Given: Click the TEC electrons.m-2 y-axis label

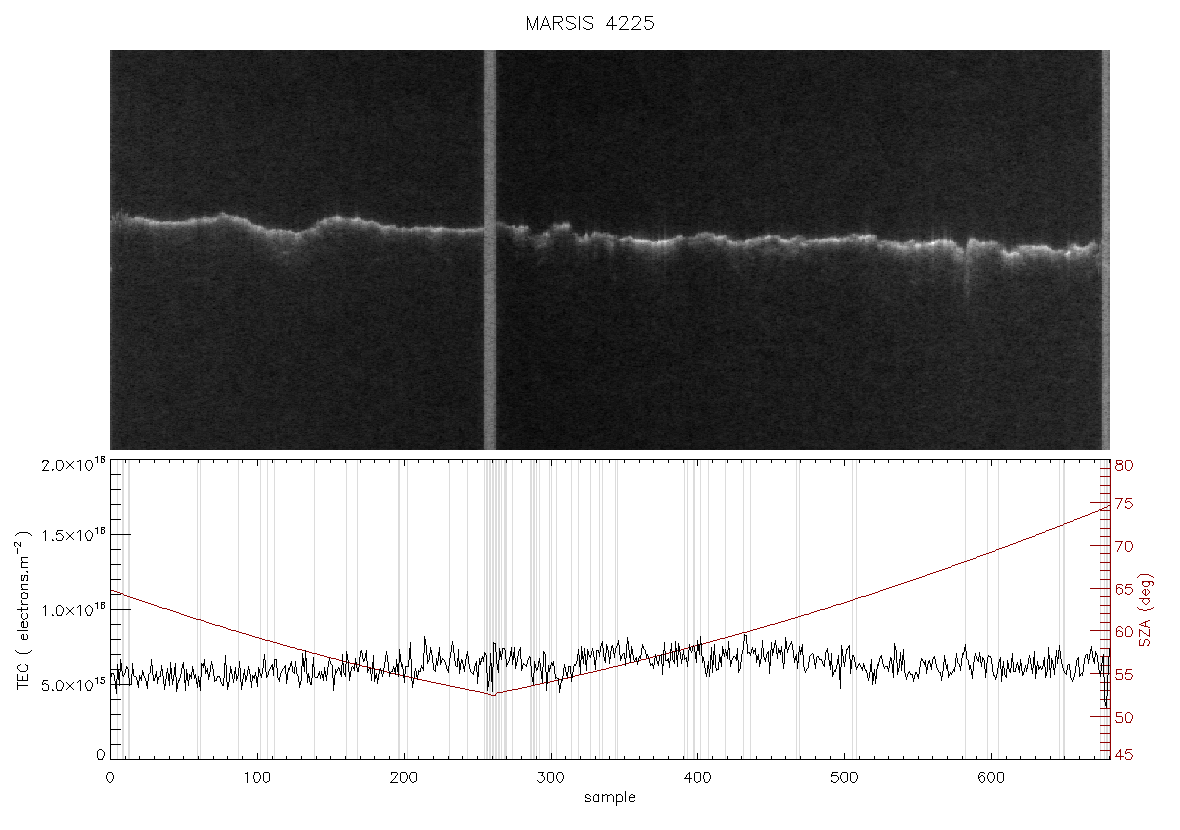Looking at the screenshot, I should click(x=23, y=610).
